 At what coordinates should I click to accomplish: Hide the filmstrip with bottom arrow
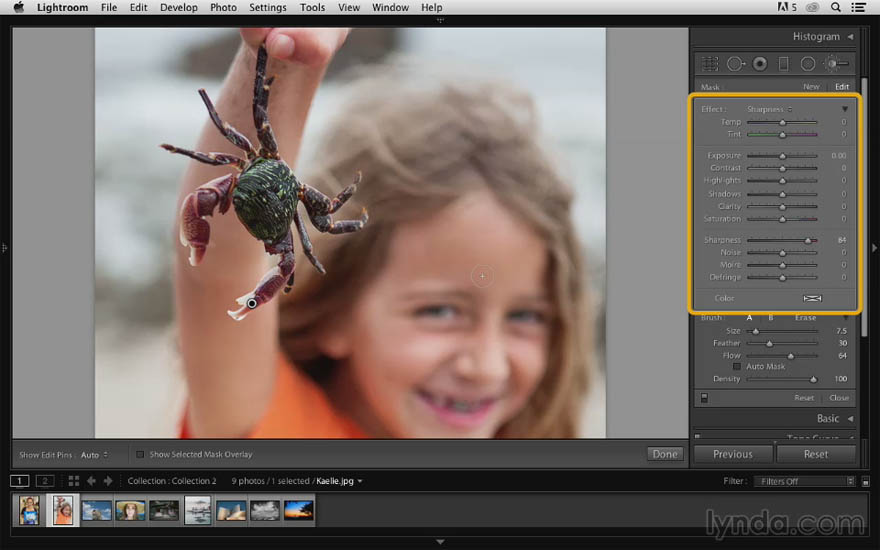click(440, 542)
